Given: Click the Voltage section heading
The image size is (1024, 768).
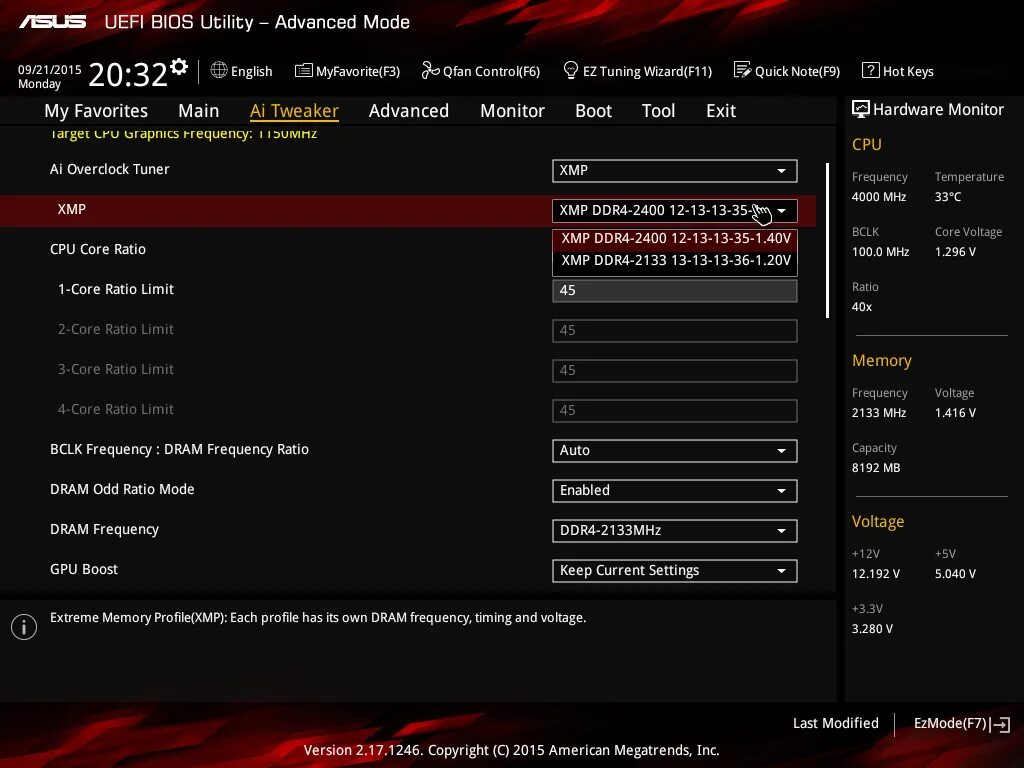Looking at the screenshot, I should pos(878,521).
